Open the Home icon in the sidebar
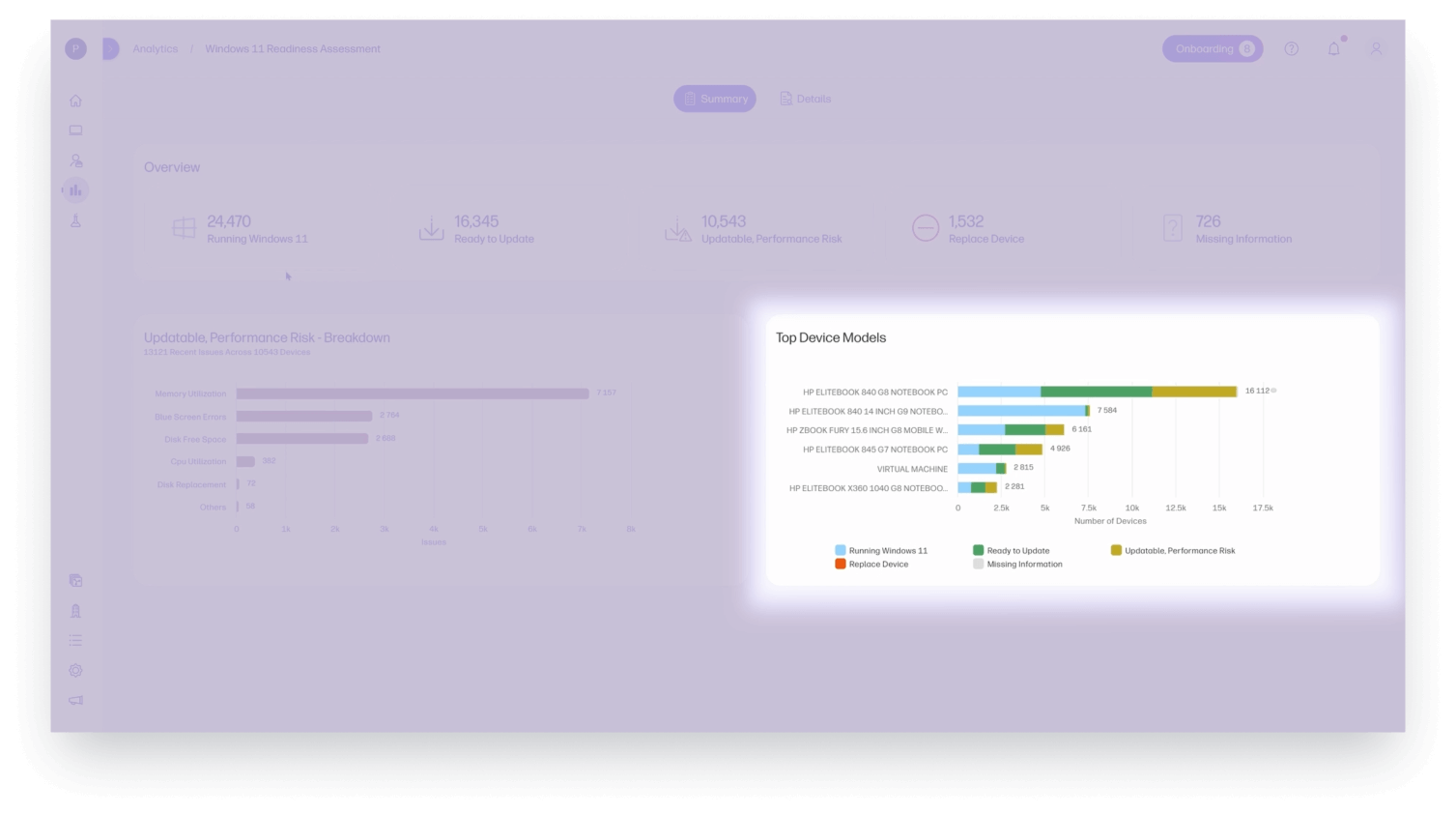Viewport: 1456px width, 814px height. [75, 101]
